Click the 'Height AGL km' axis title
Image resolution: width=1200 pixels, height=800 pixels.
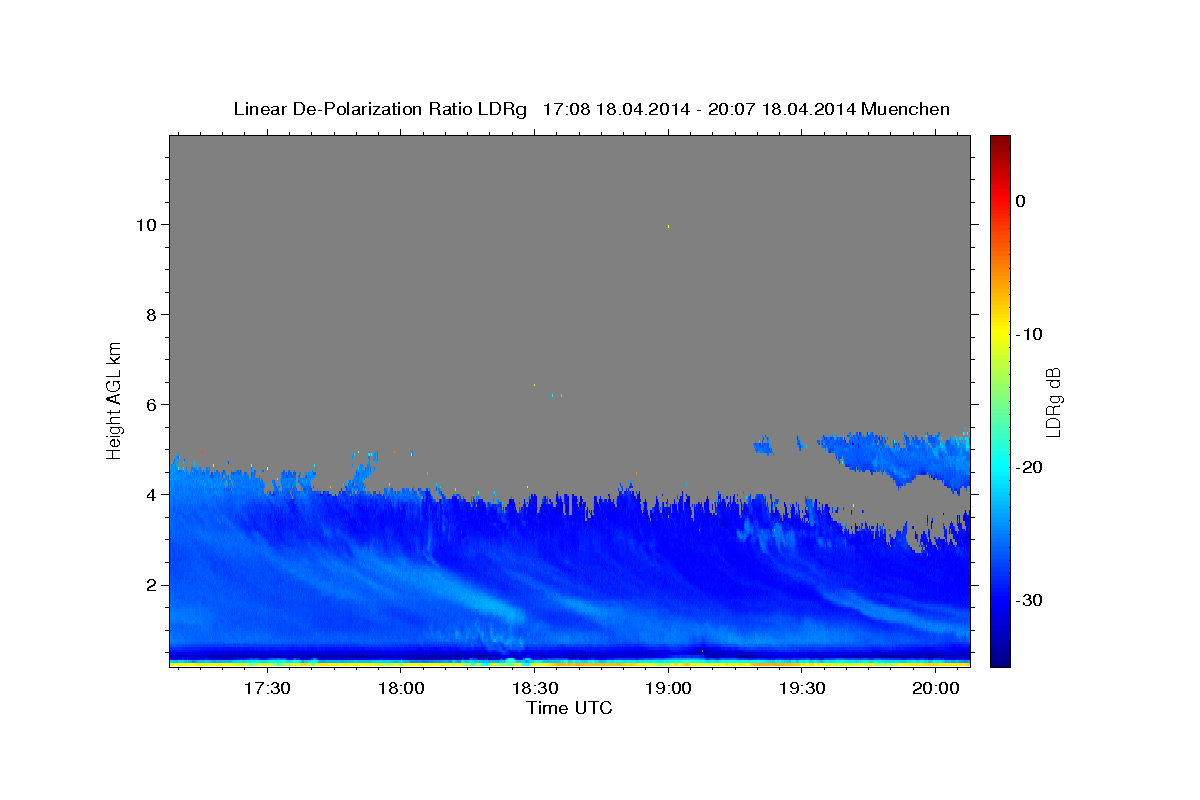[x=114, y=400]
